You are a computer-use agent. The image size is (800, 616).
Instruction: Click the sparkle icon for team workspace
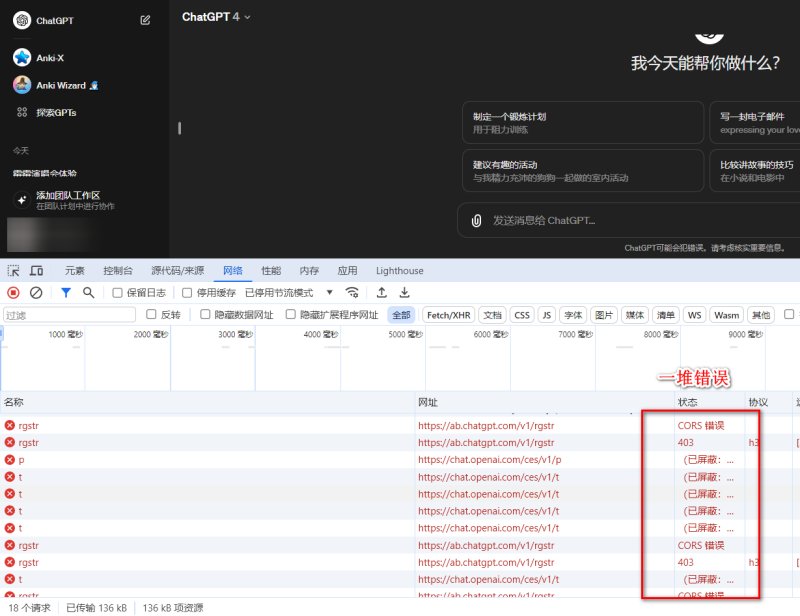click(x=22, y=200)
